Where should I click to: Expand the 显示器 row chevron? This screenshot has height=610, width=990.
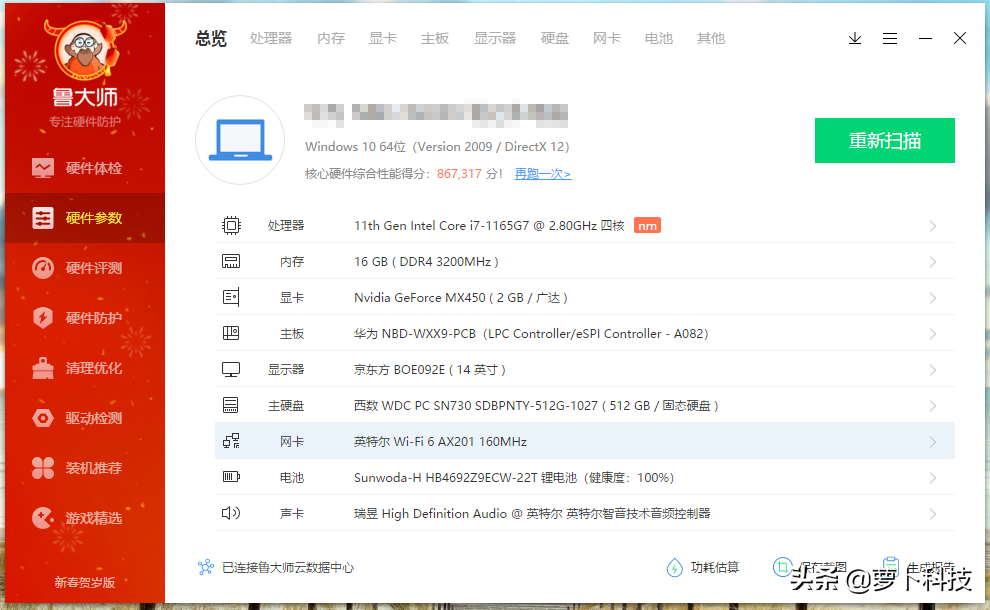[933, 370]
